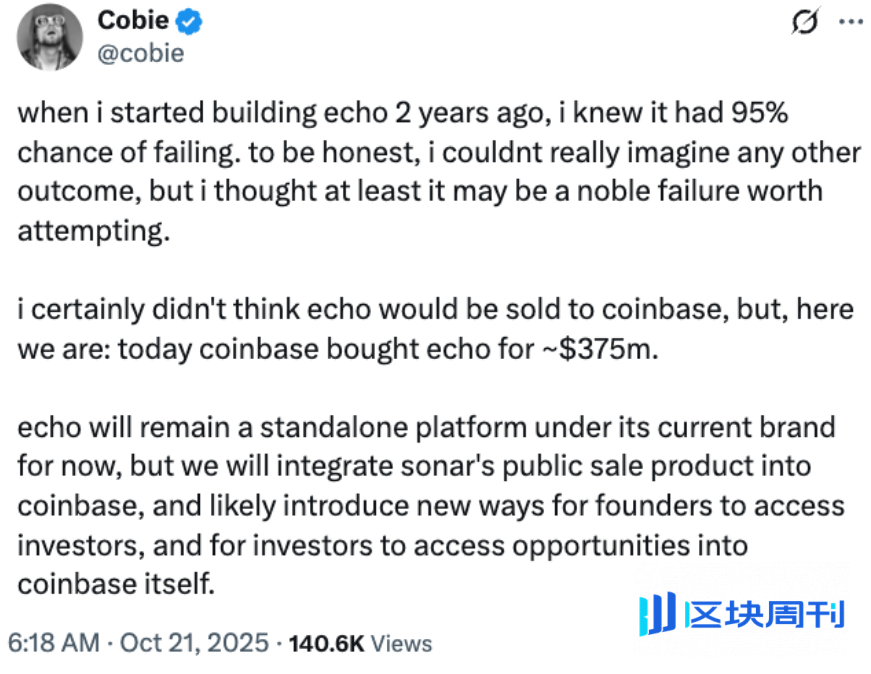The height and width of the screenshot is (674, 871).
Task: Open Cobie's profile avatar picture
Action: click(49, 36)
